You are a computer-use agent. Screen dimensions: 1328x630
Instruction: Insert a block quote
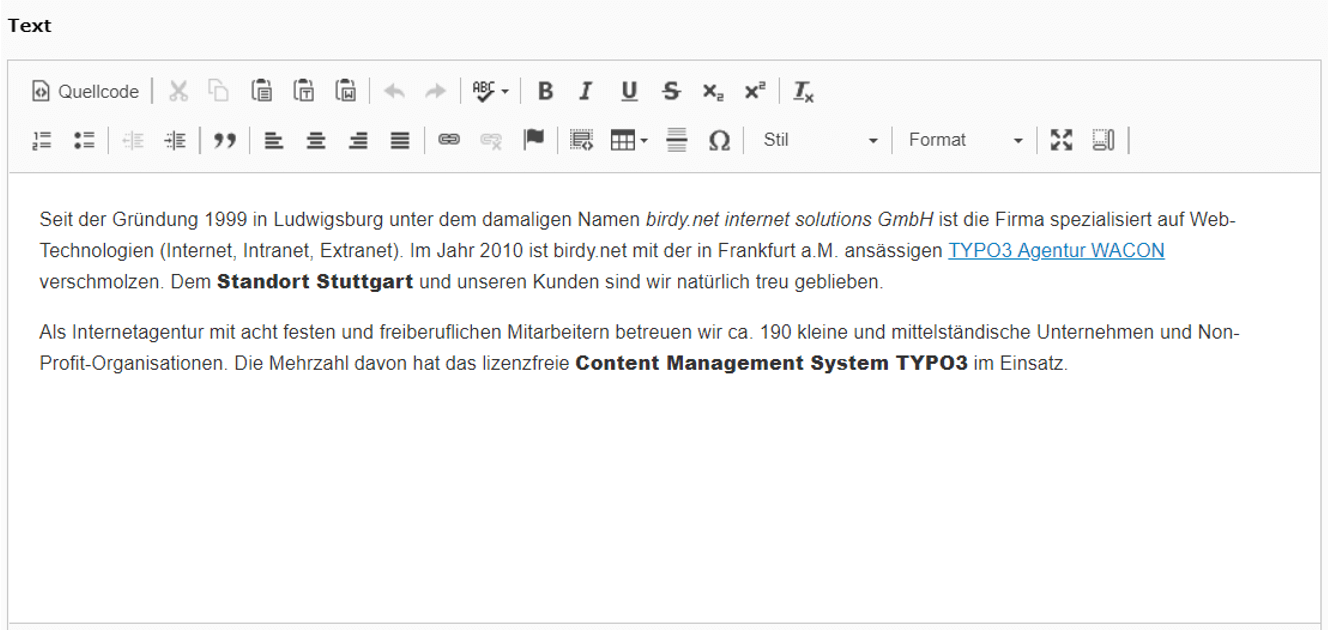[x=225, y=141]
